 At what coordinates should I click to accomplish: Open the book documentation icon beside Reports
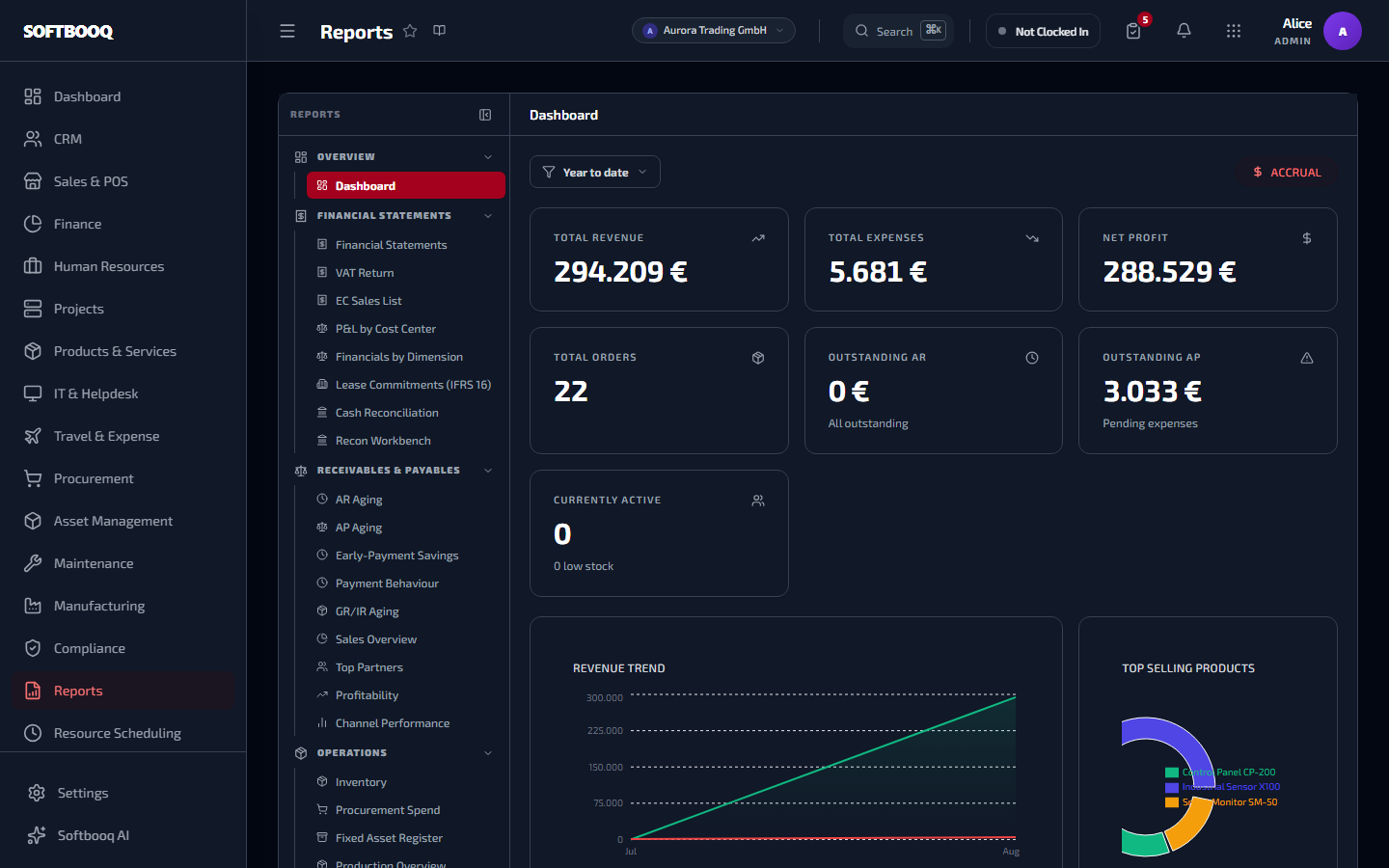pos(440,31)
